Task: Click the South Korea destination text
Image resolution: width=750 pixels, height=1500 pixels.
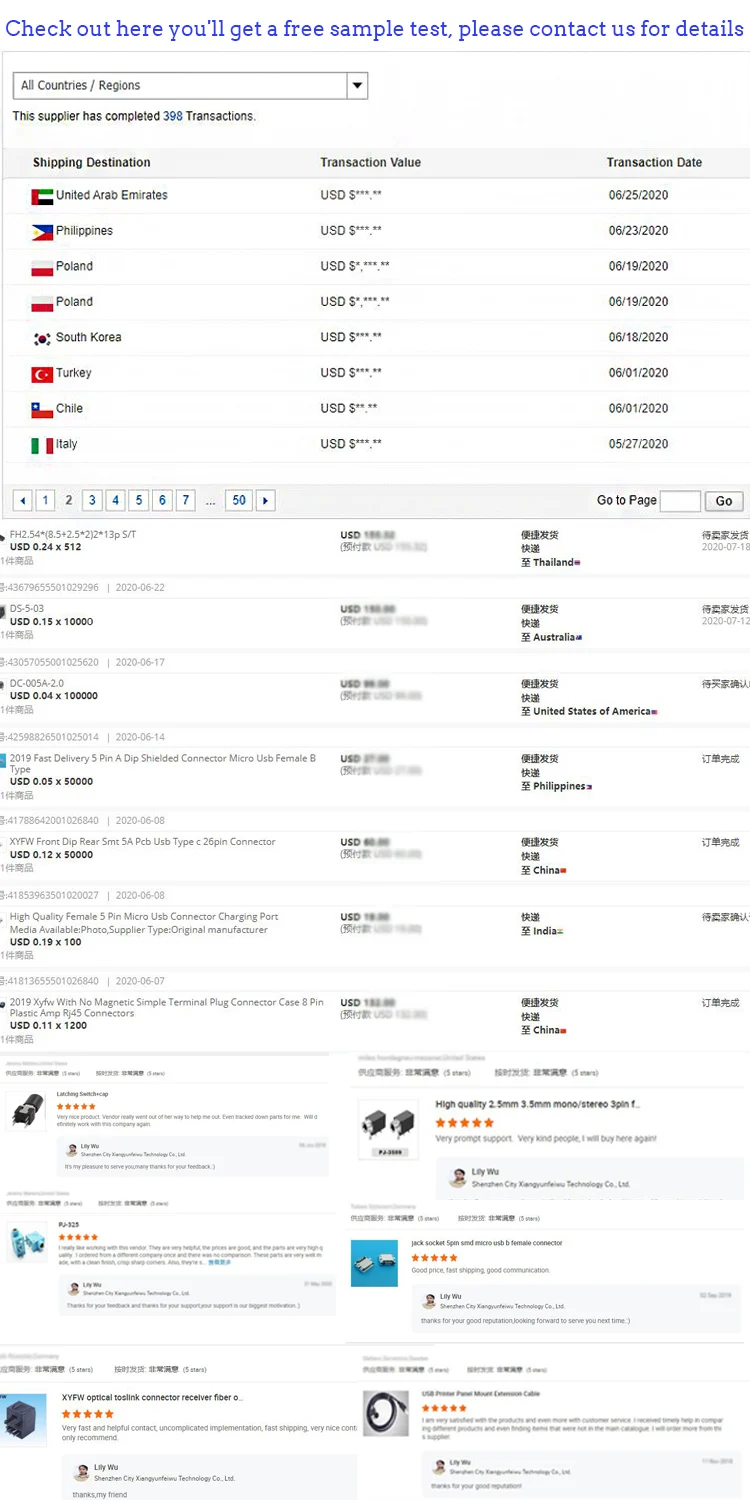Action: click(89, 337)
